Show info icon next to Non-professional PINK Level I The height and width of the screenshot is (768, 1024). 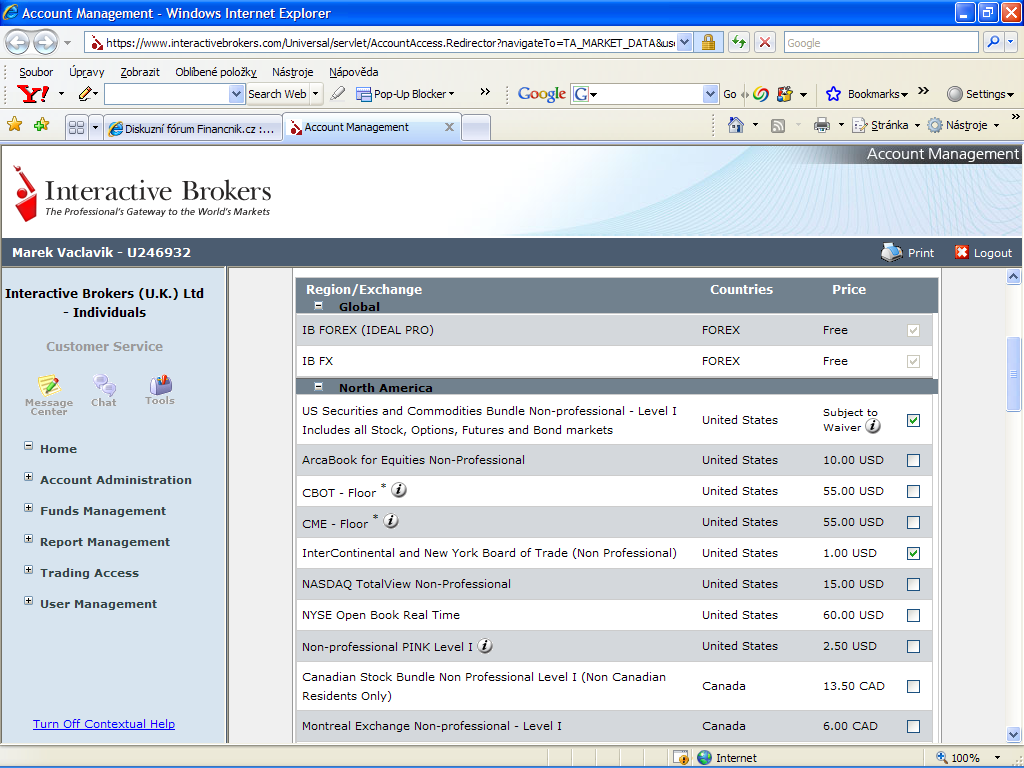(485, 645)
